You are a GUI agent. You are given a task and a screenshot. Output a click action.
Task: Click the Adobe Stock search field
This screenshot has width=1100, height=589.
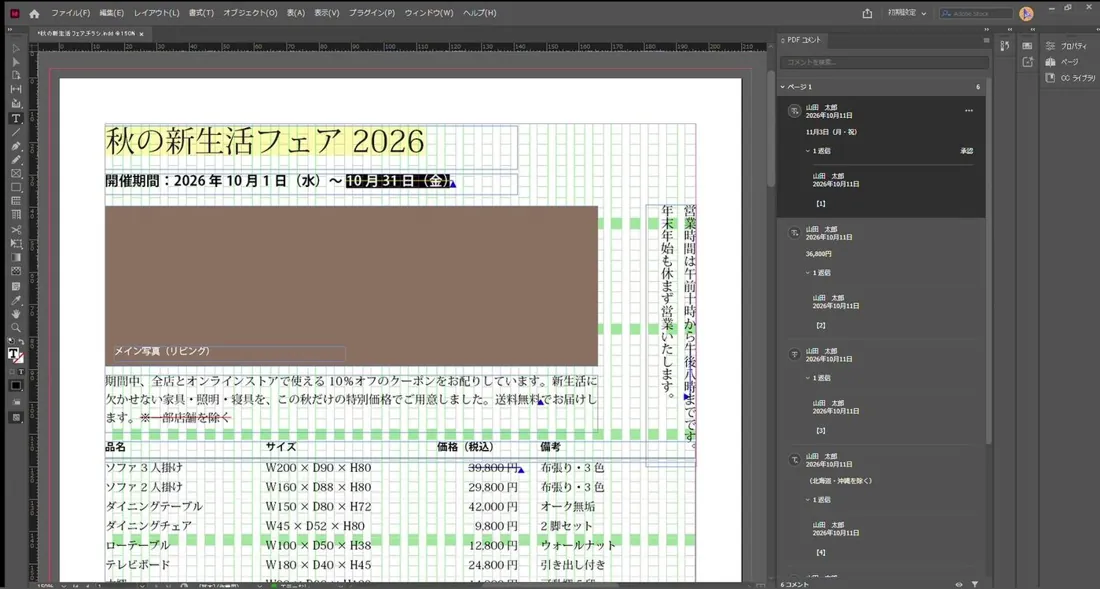click(x=976, y=13)
